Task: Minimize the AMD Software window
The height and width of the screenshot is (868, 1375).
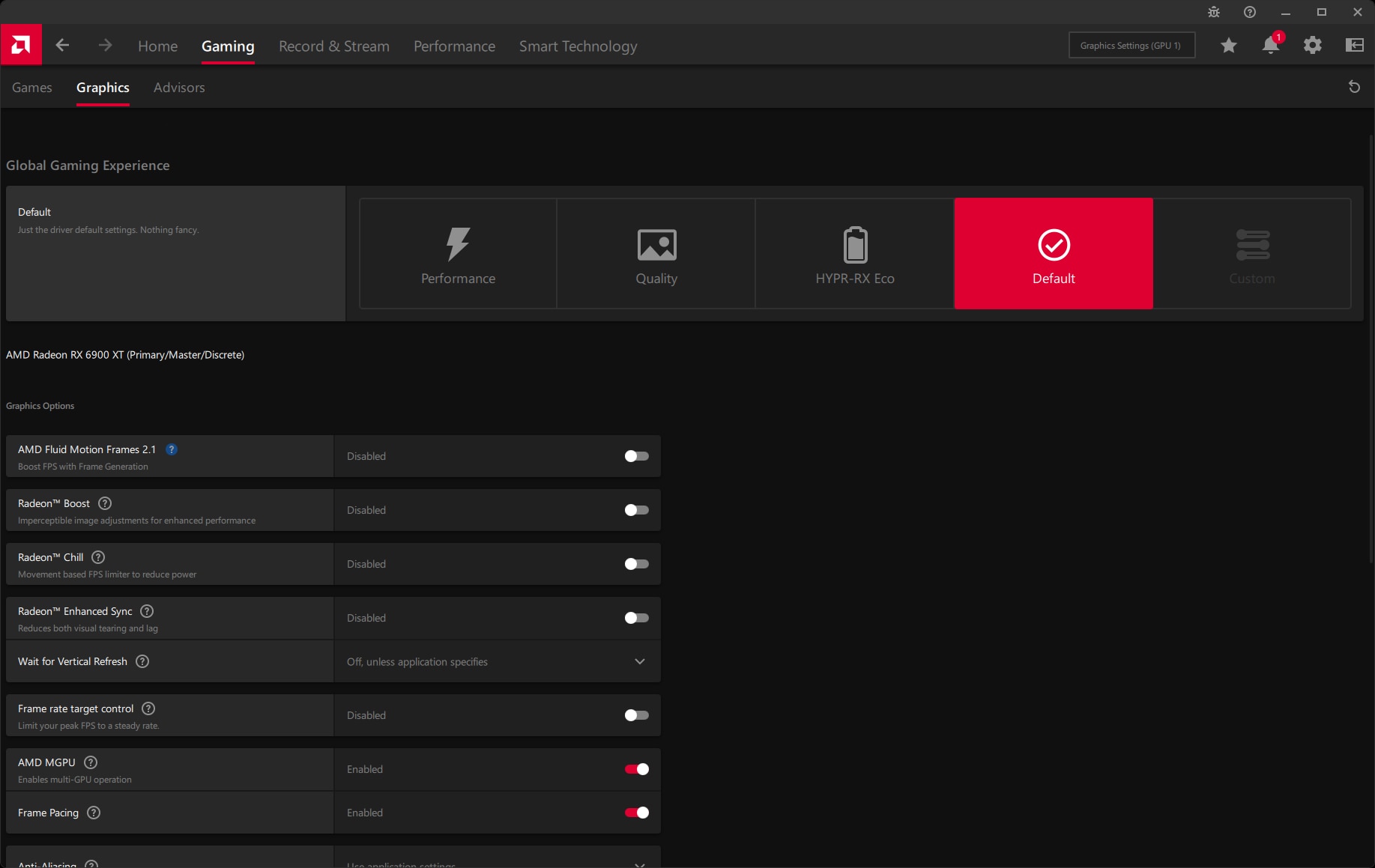Action: 1286,12
